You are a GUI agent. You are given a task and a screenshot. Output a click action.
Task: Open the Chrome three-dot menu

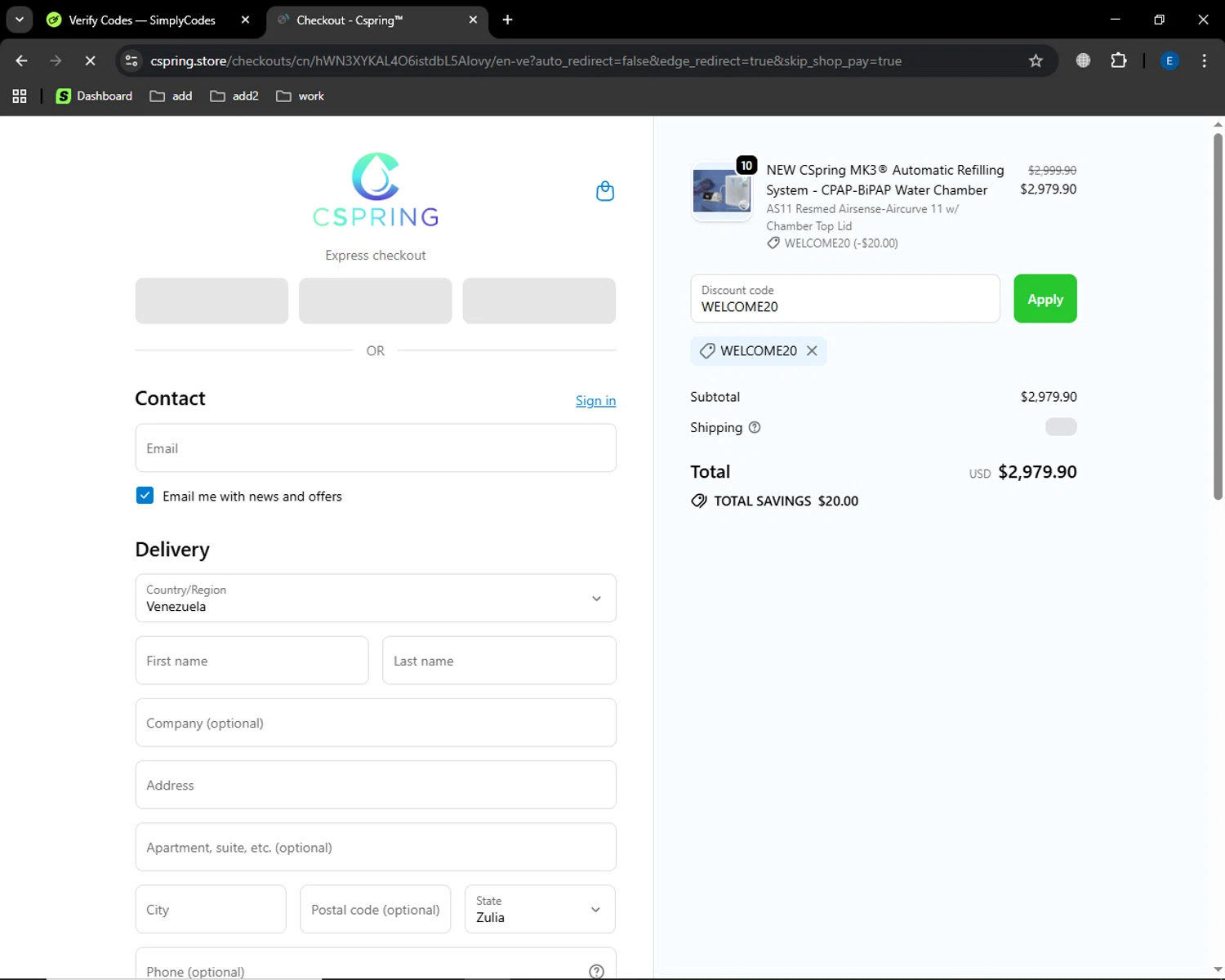[1204, 60]
